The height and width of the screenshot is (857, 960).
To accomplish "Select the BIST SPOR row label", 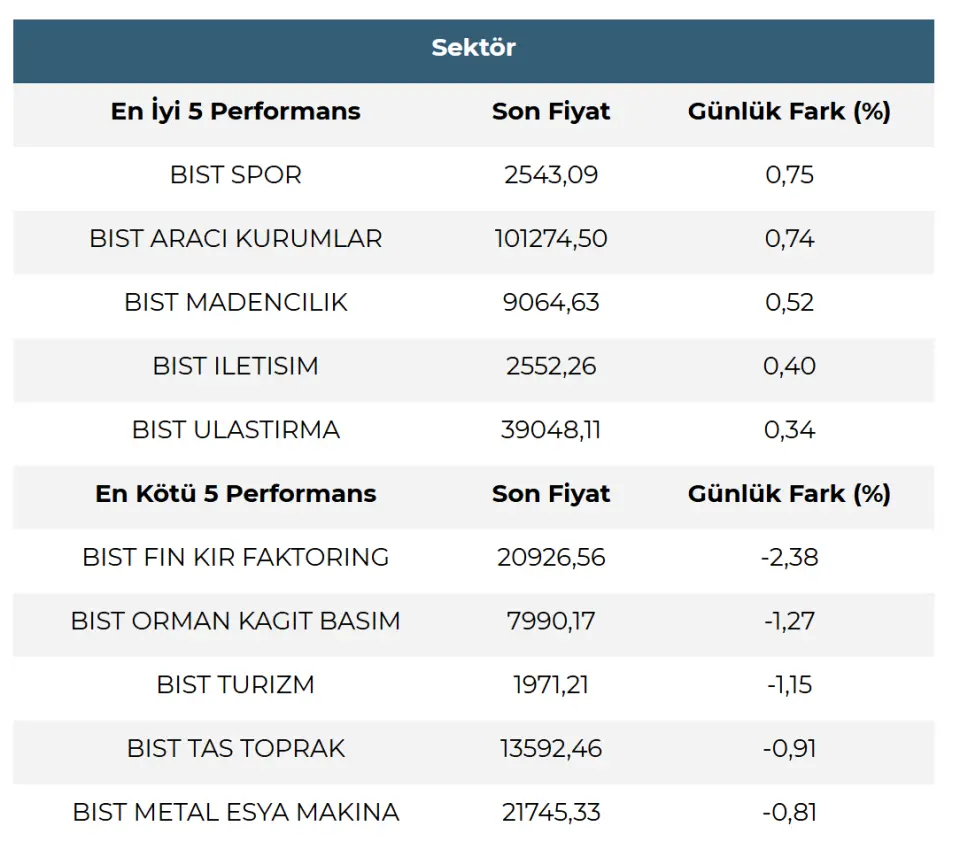I will coord(236,175).
